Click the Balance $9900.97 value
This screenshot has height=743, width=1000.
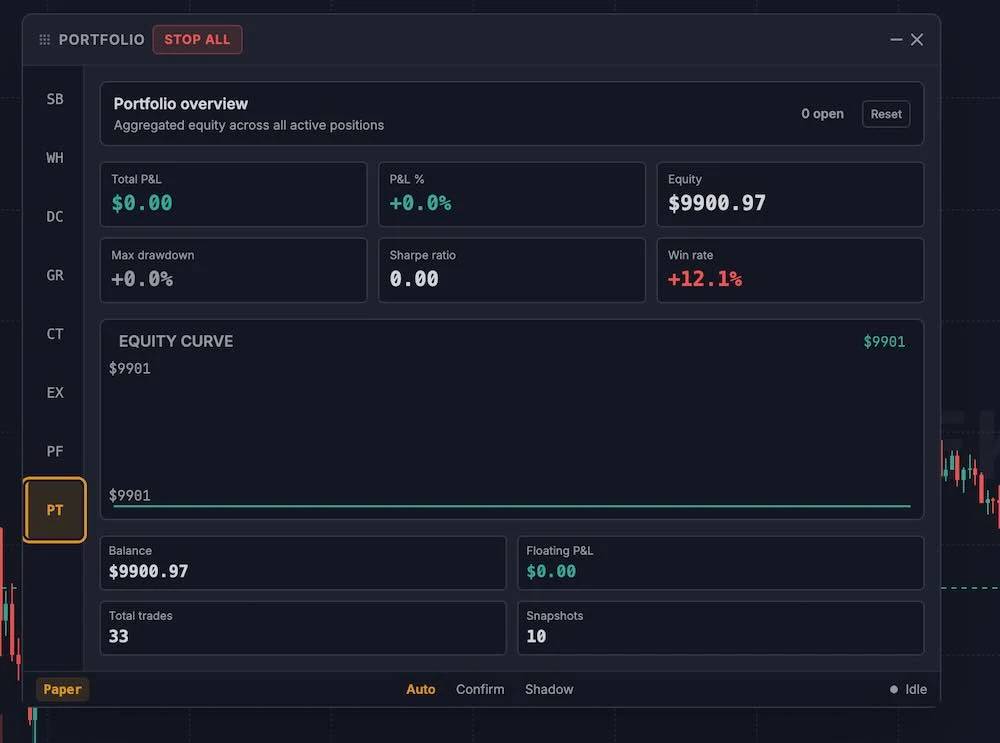[x=149, y=571]
